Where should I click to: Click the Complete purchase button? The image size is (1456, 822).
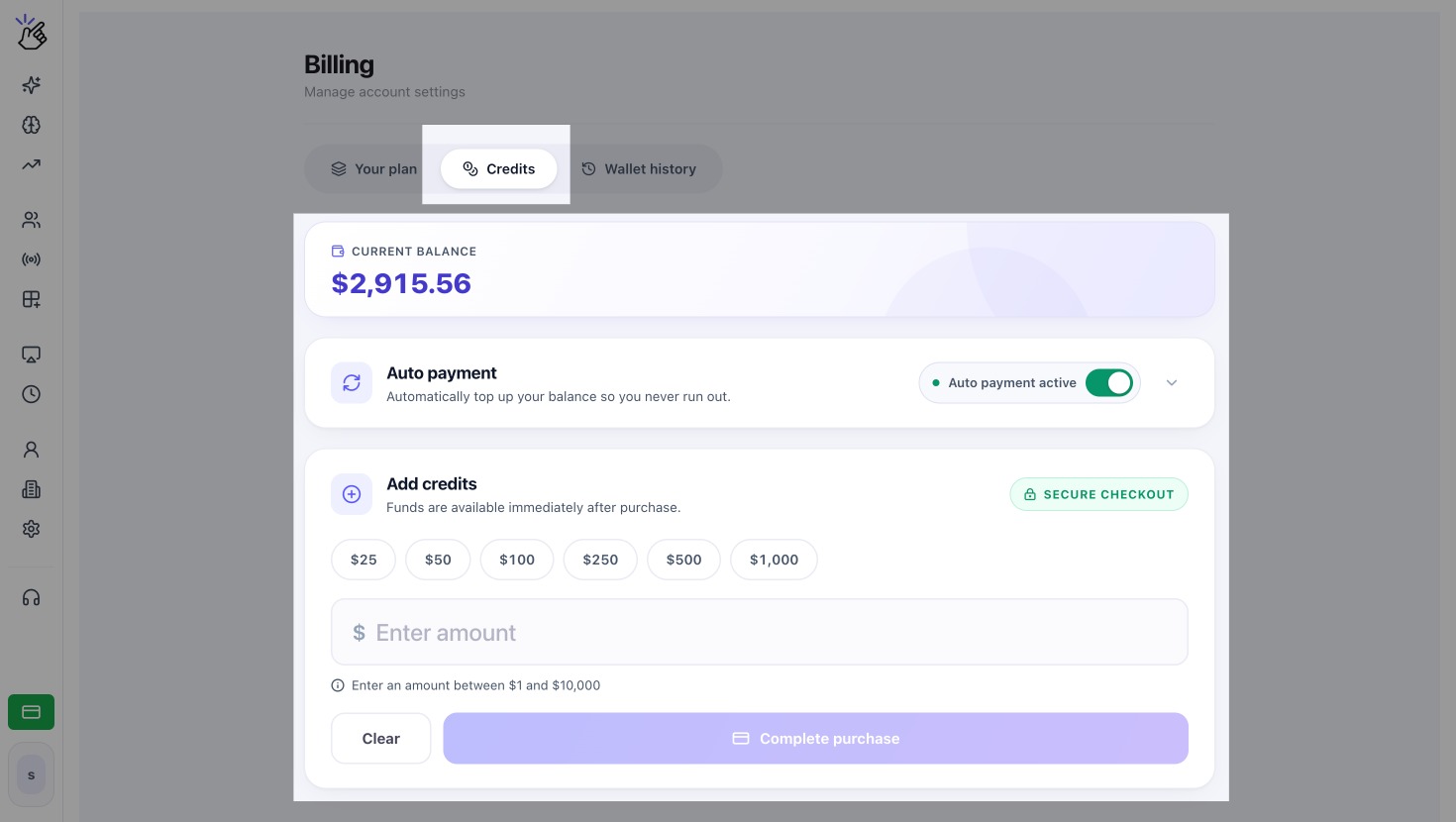pos(816,739)
